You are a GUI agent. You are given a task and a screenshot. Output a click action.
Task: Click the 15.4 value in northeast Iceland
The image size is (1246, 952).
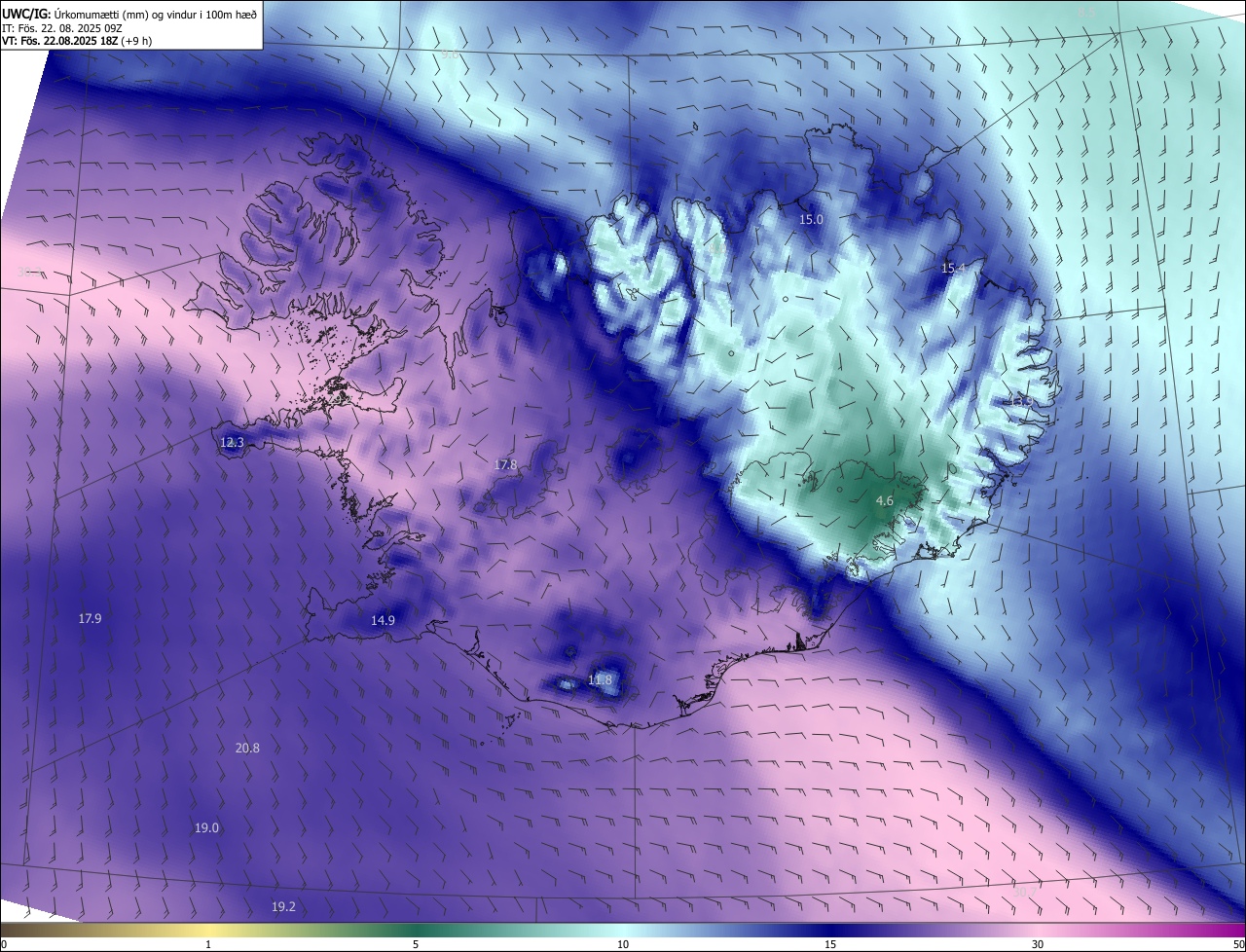[953, 268]
